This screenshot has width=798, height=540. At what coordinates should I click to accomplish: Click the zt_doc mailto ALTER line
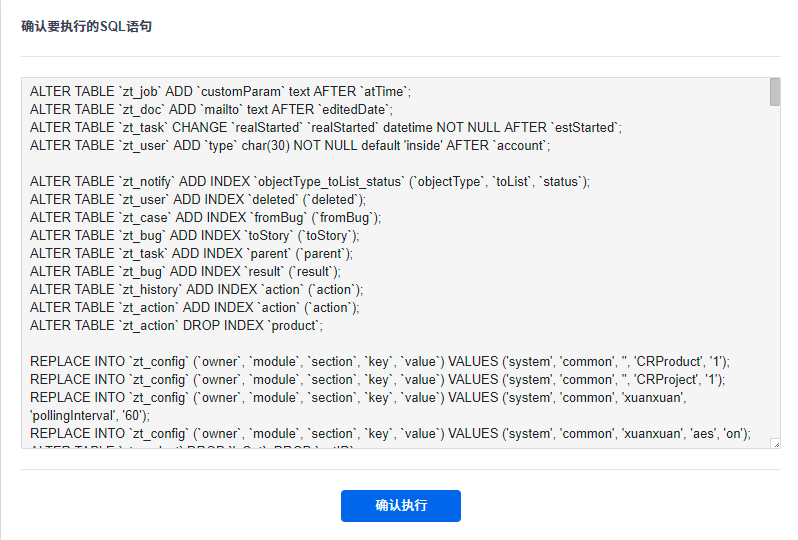[x=211, y=109]
